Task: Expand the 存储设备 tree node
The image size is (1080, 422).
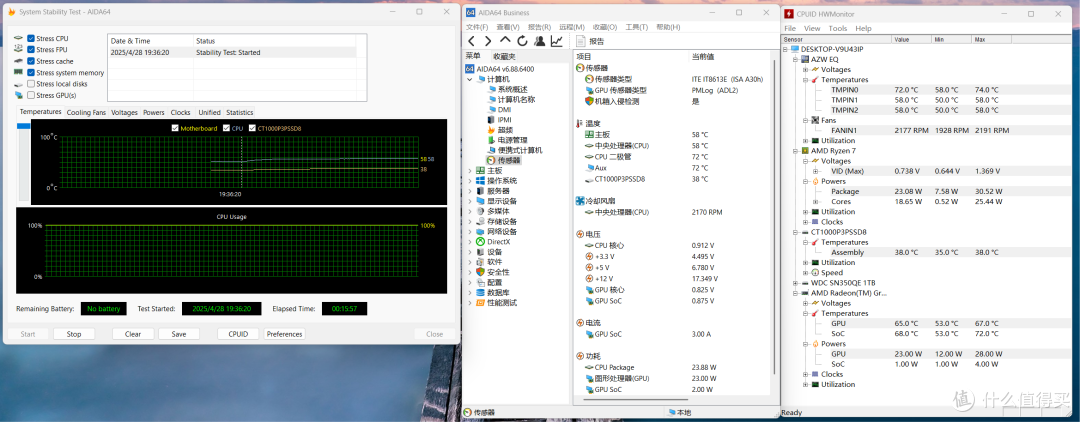Action: pos(470,222)
